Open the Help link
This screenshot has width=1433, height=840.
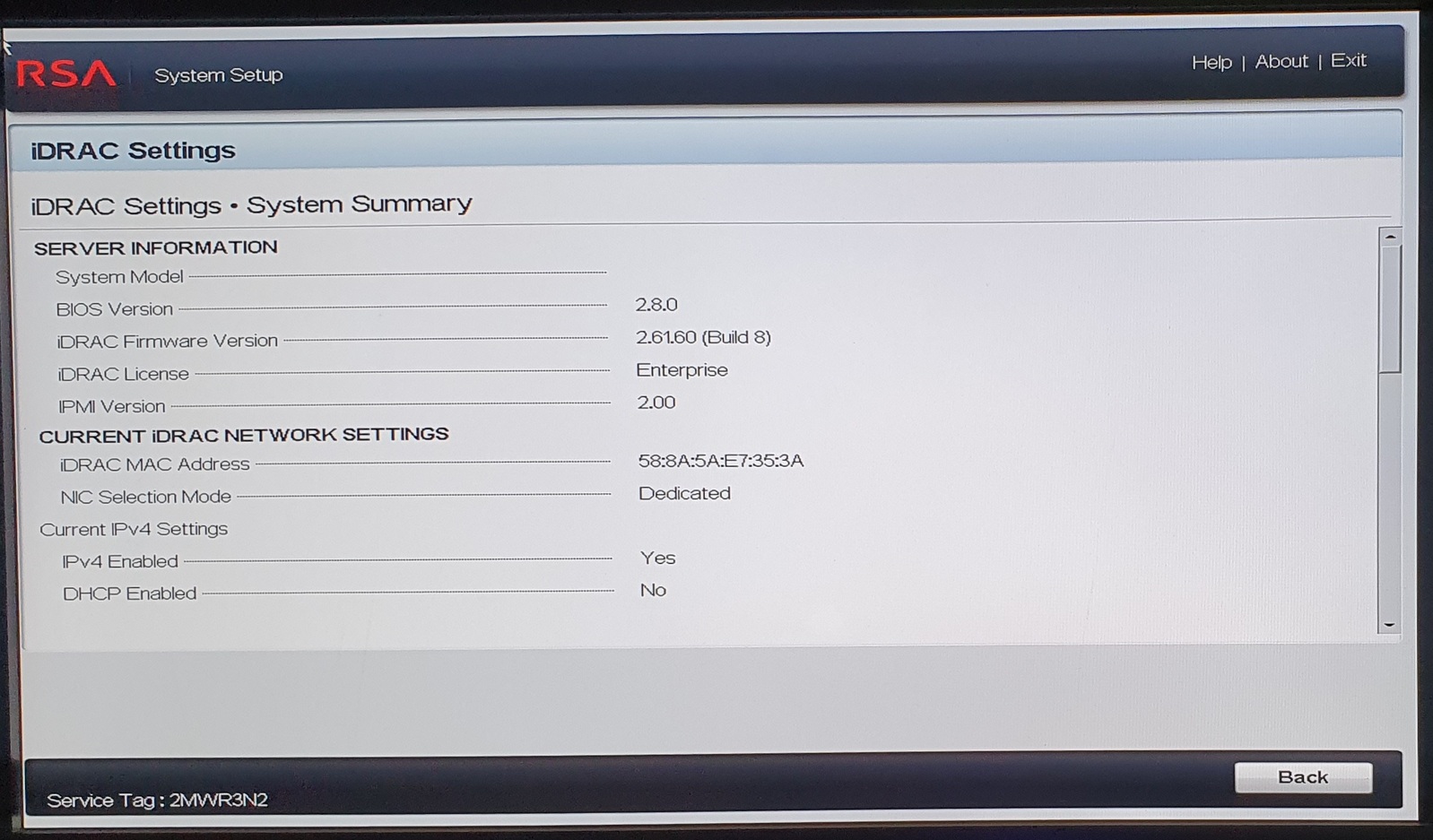click(1212, 63)
